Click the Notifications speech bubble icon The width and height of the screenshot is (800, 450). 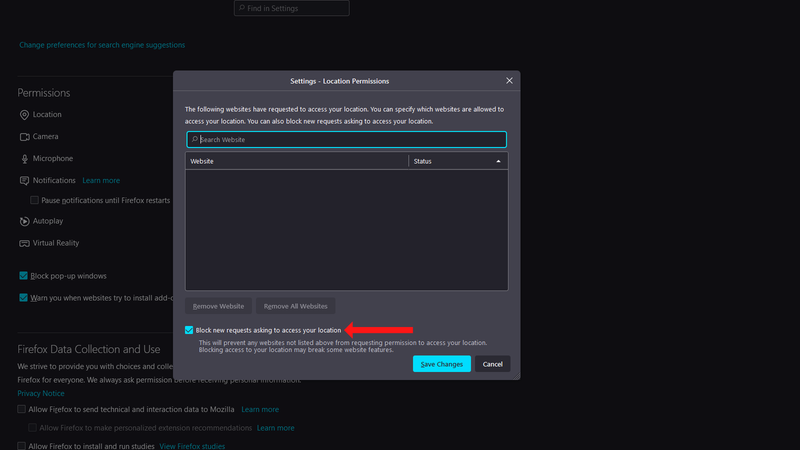click(24, 181)
